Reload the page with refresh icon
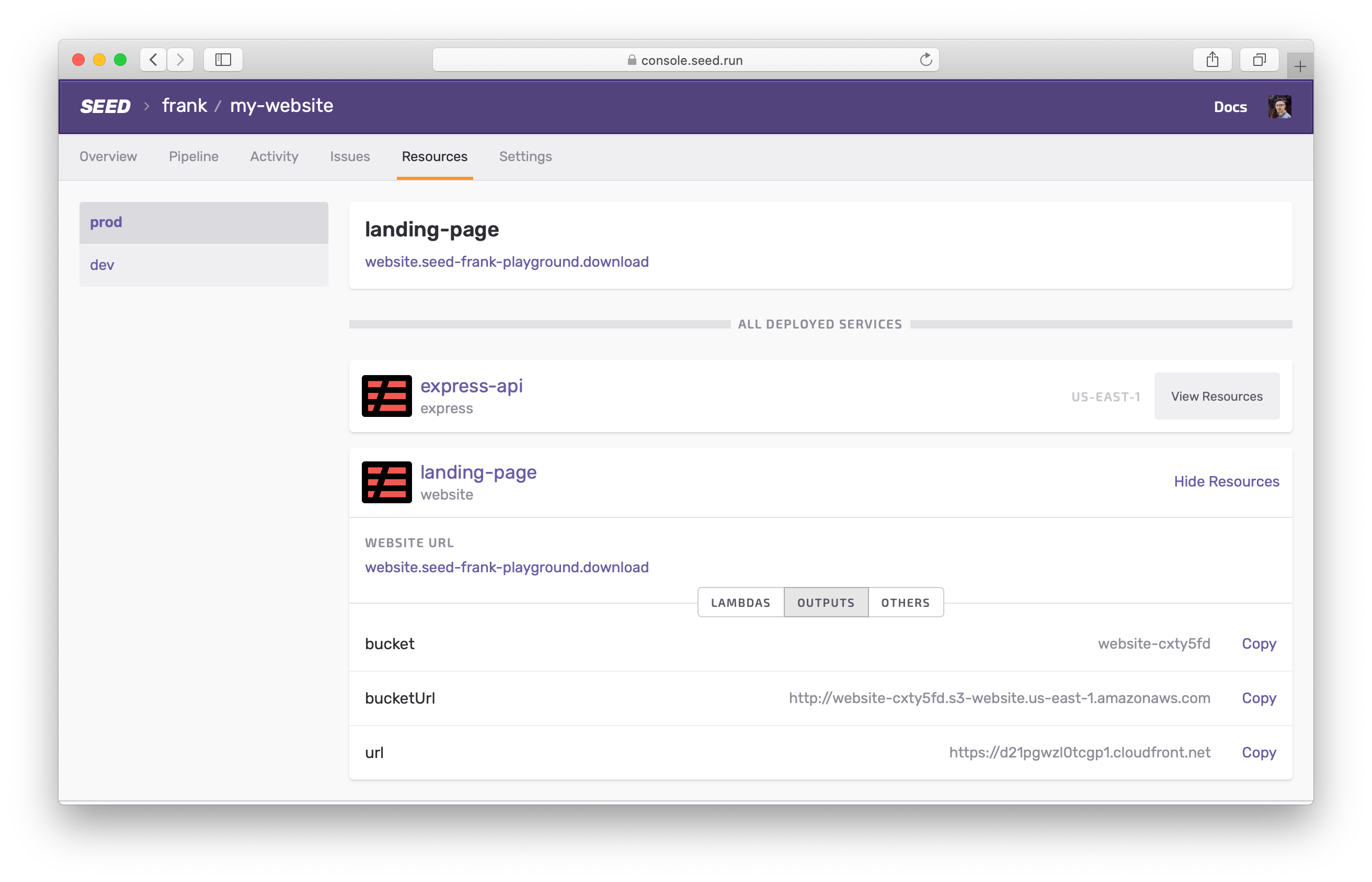The image size is (1372, 882). (925, 60)
